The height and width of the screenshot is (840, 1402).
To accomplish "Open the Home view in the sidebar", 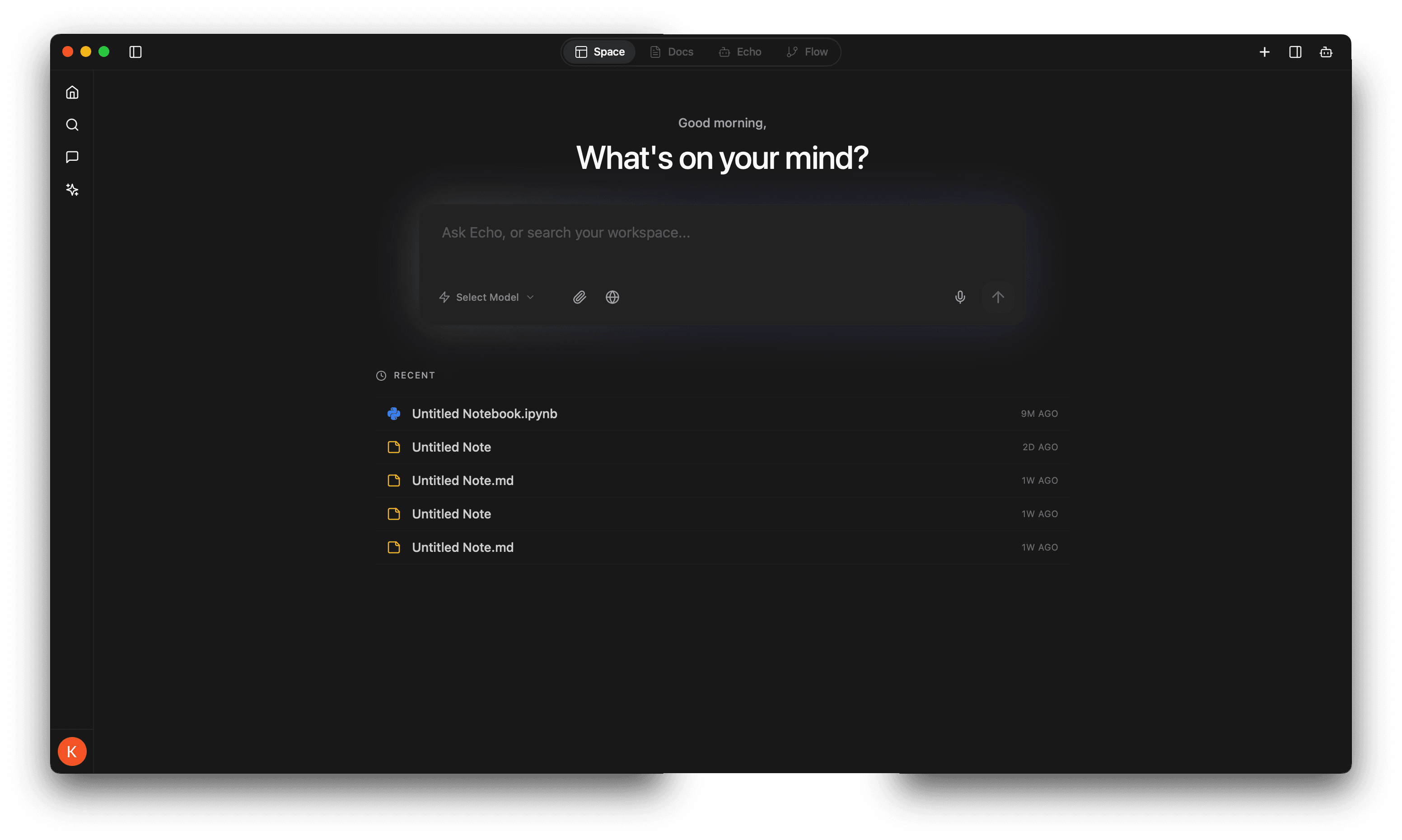I will pyautogui.click(x=72, y=92).
